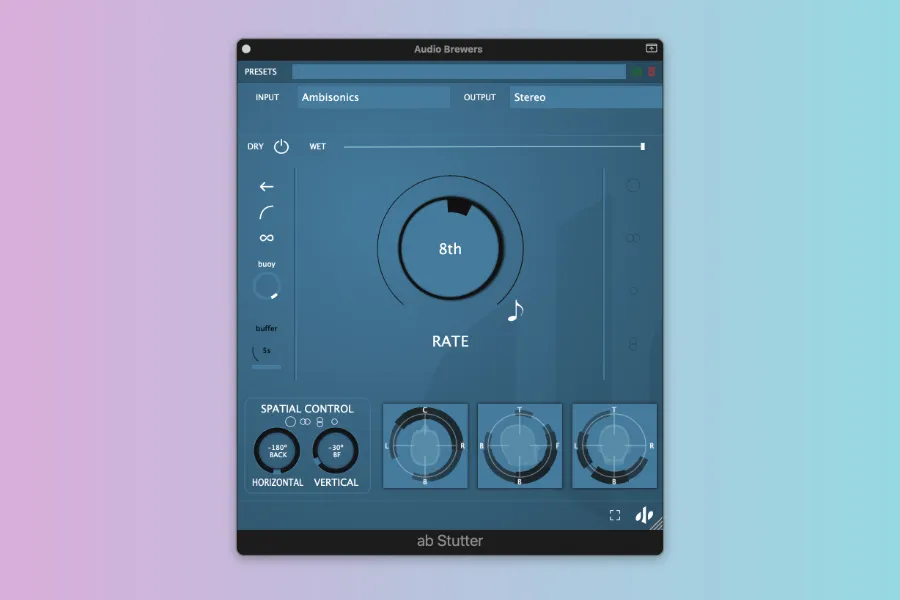Click the reverse arrow icon
This screenshot has height=600, width=900.
pos(266,187)
